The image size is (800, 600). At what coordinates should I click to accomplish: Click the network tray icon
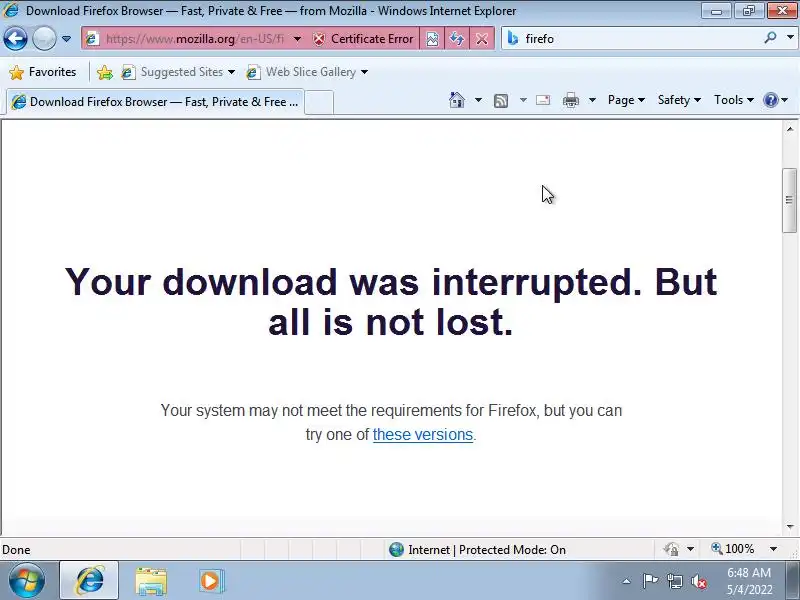pyautogui.click(x=674, y=581)
